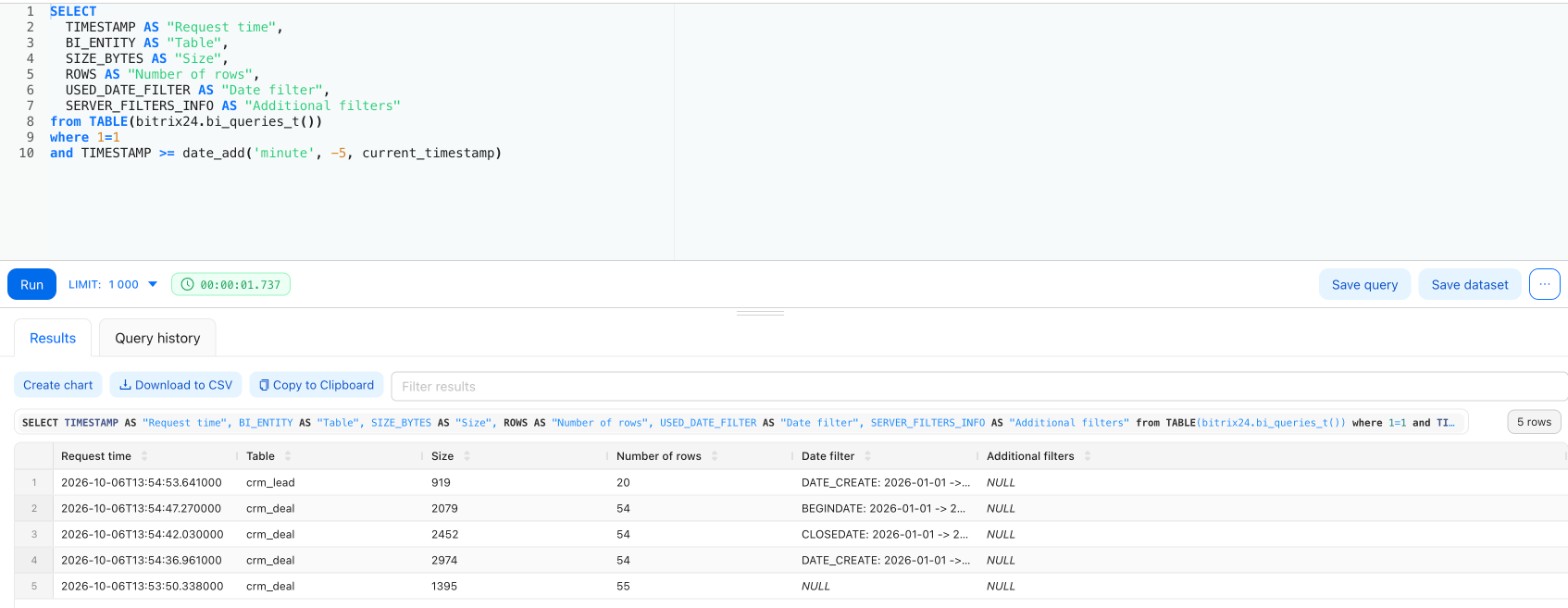Select timestamp 2026-10-06T13:54:47.270000
The height and width of the screenshot is (608, 1568).
pyautogui.click(x=142, y=508)
